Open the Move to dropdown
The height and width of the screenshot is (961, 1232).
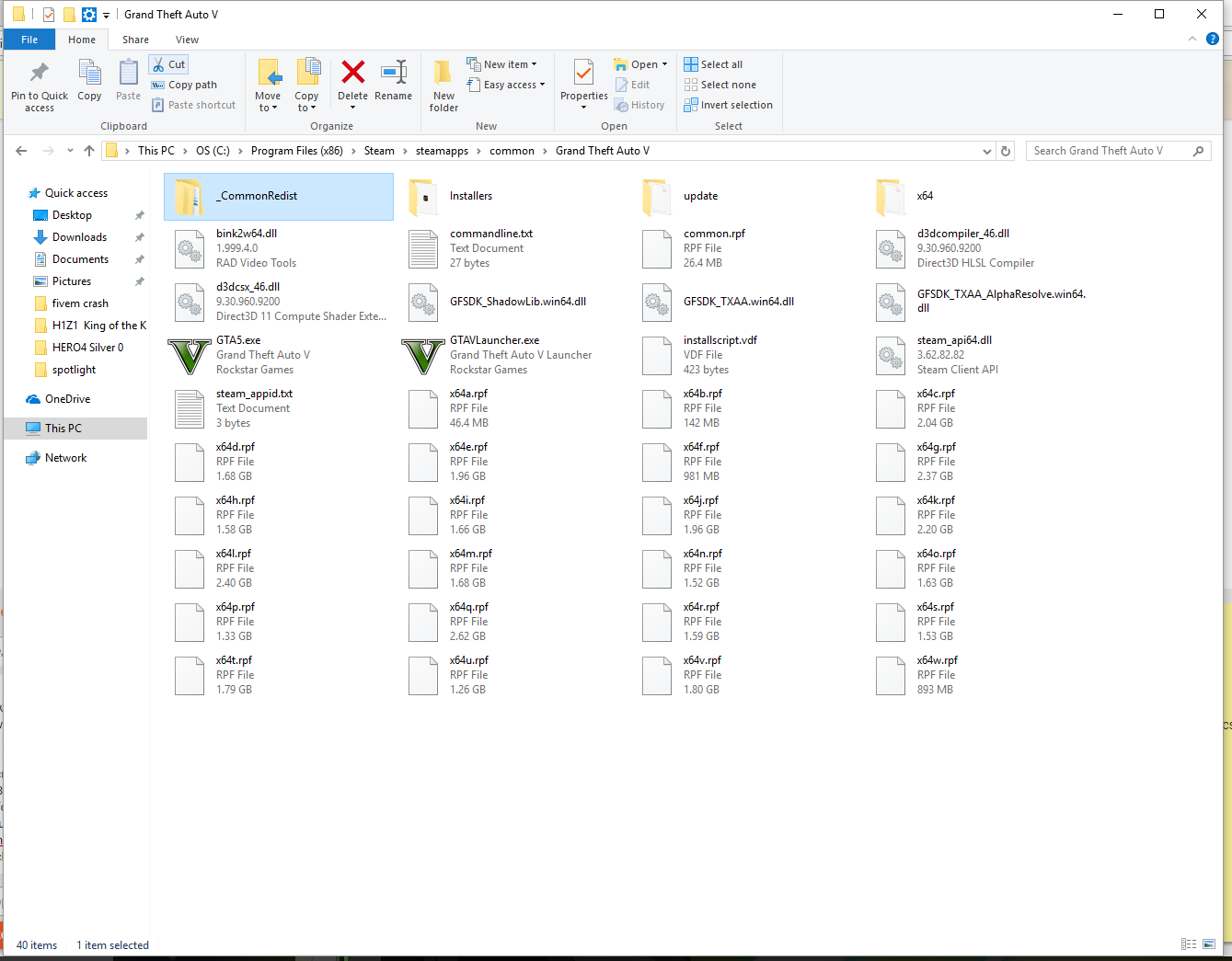pyautogui.click(x=268, y=86)
